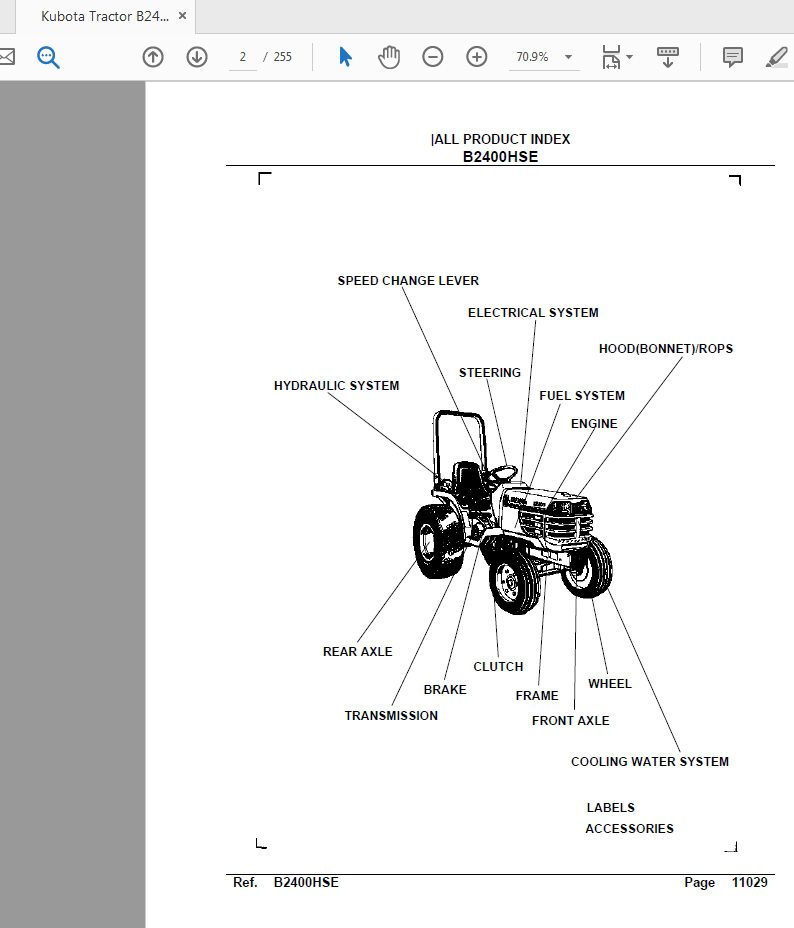The width and height of the screenshot is (794, 928).
Task: Open the find text magnifier tool
Action: coord(48,57)
